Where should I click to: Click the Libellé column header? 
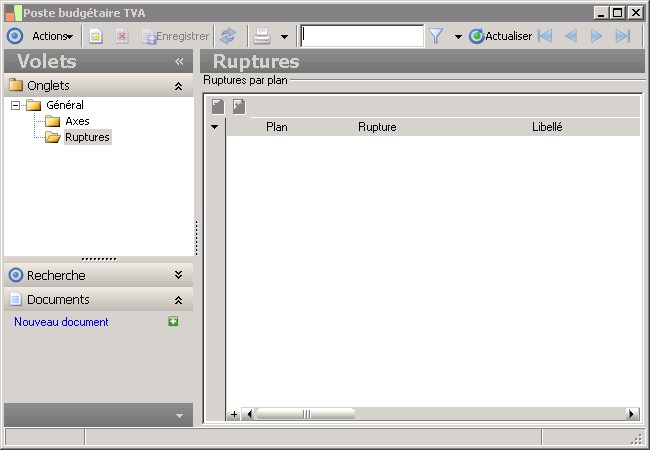547,127
